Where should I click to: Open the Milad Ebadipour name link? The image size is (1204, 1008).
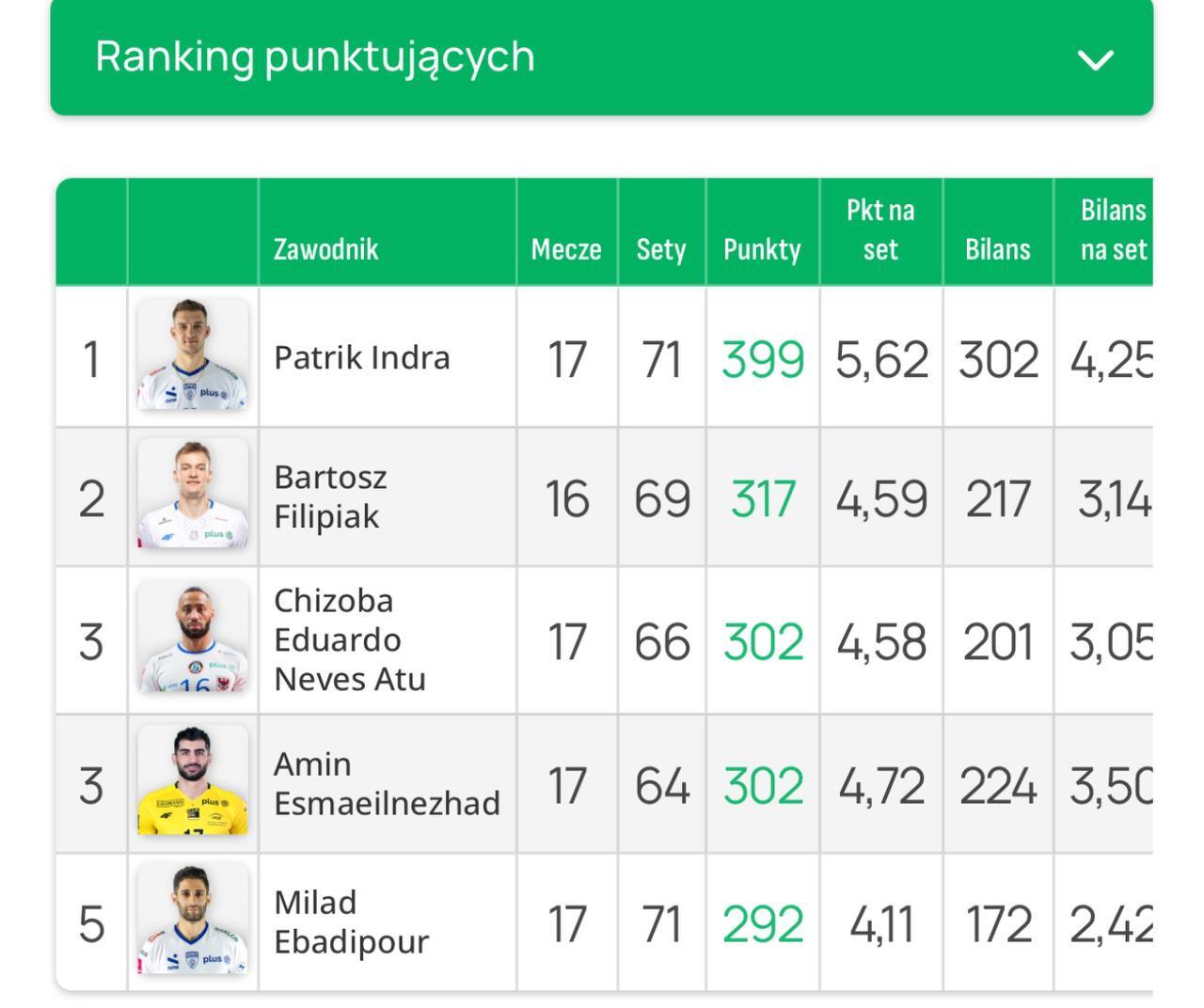351,921
